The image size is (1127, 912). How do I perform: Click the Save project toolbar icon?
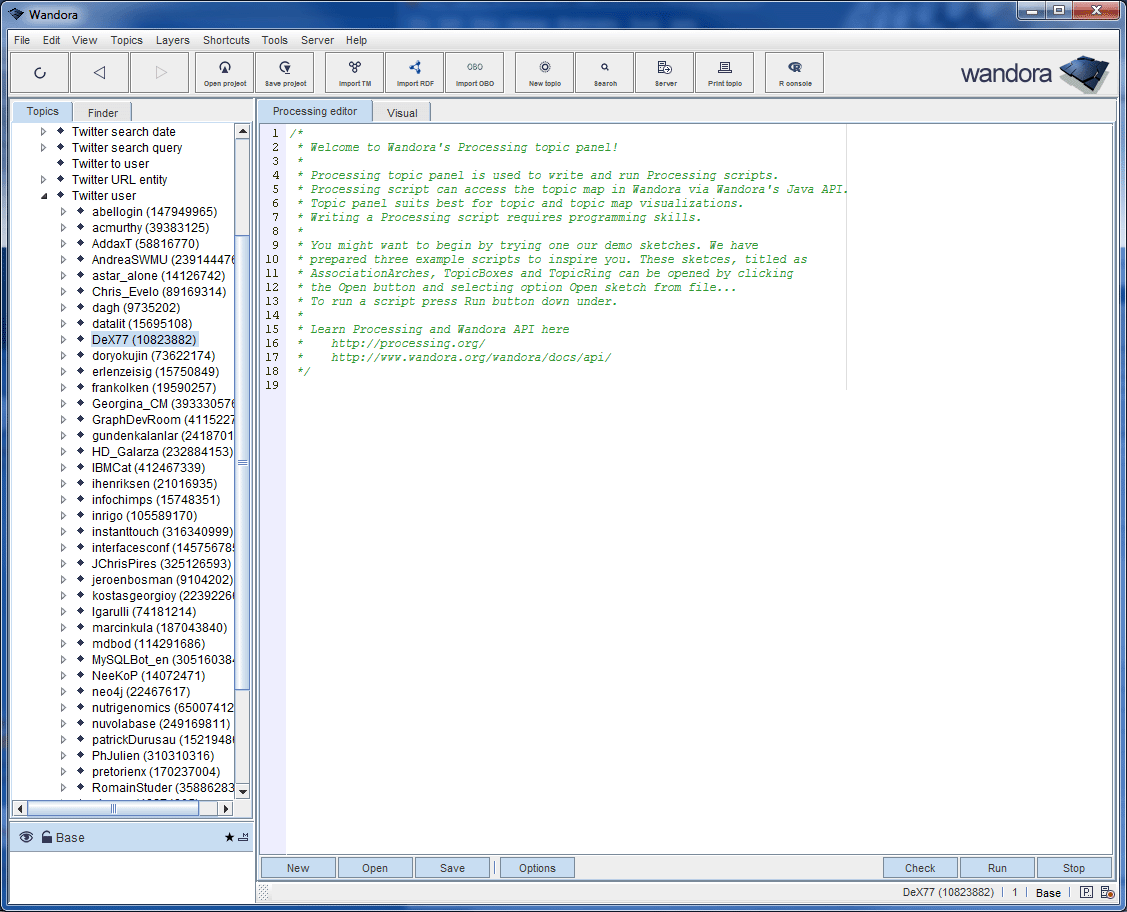pos(284,72)
